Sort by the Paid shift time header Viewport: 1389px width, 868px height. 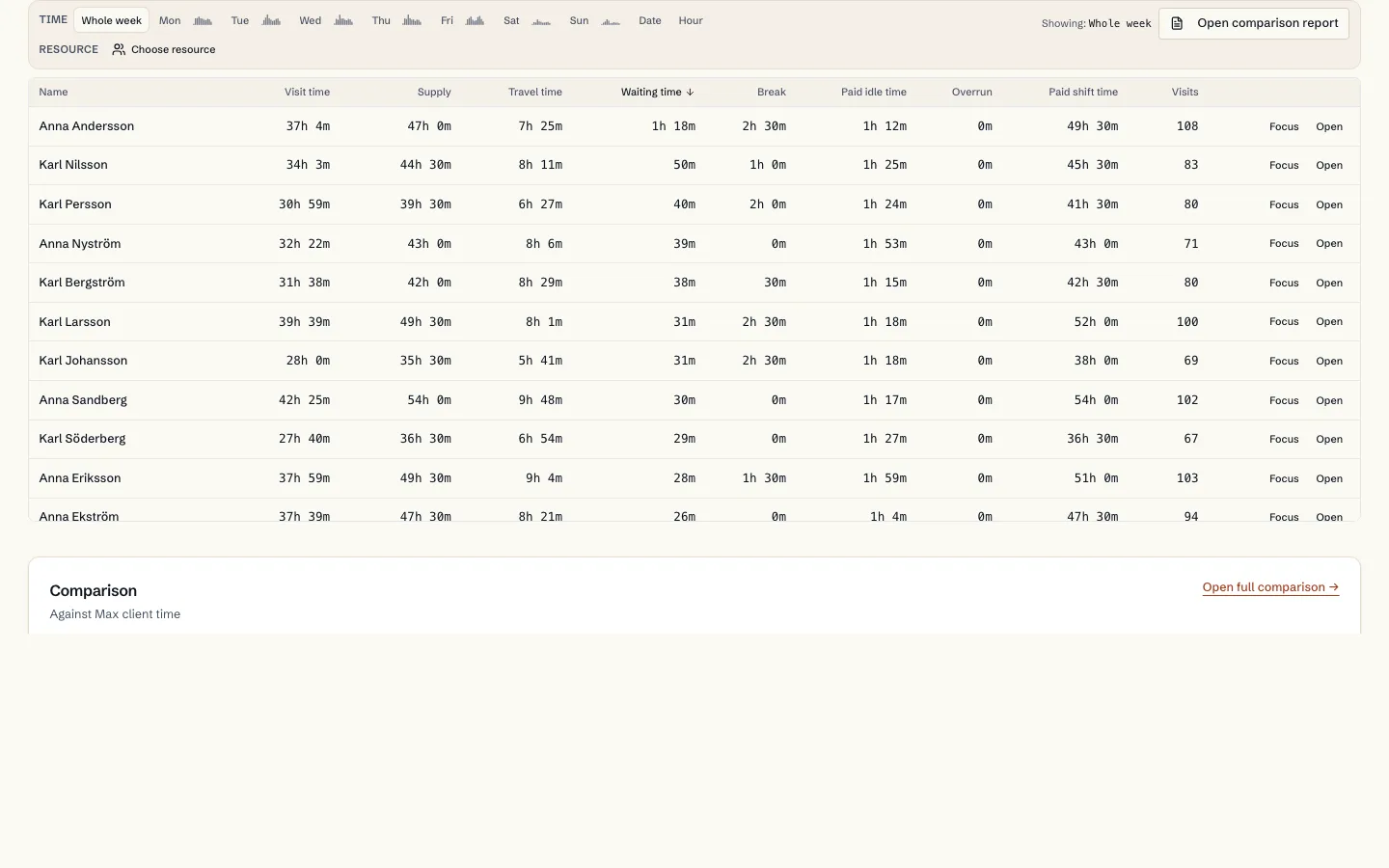pos(1083,93)
